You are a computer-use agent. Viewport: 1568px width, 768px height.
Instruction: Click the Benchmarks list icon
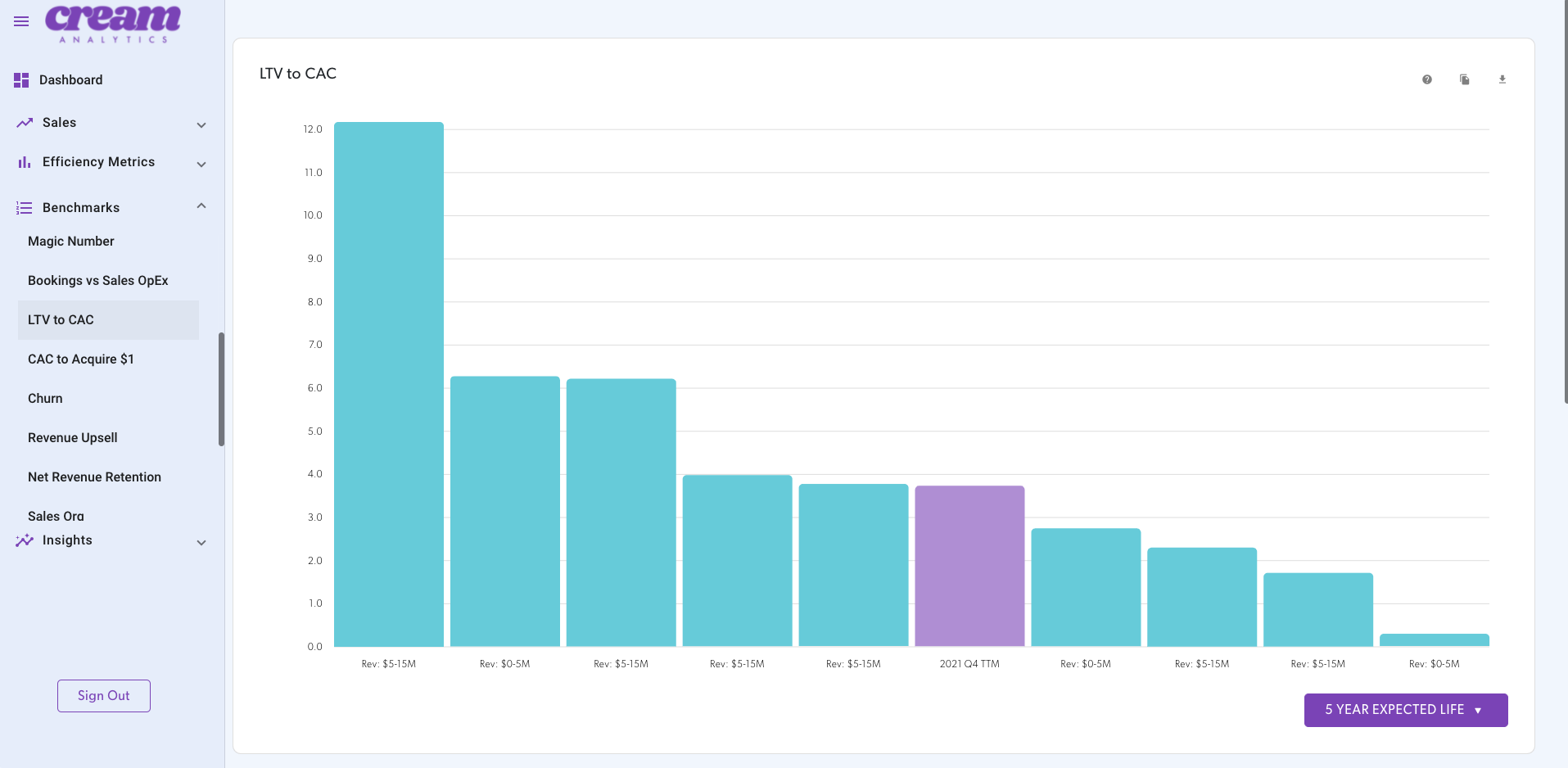pyautogui.click(x=23, y=206)
